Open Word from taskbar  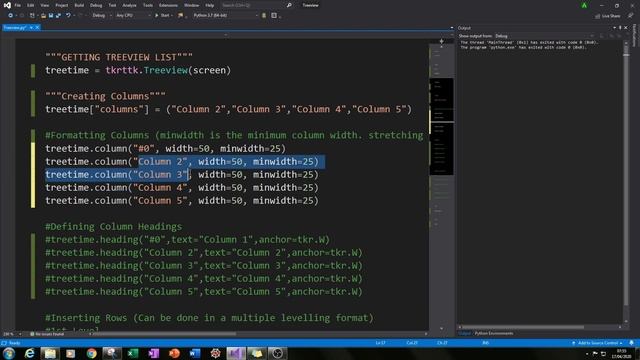pos(195,353)
